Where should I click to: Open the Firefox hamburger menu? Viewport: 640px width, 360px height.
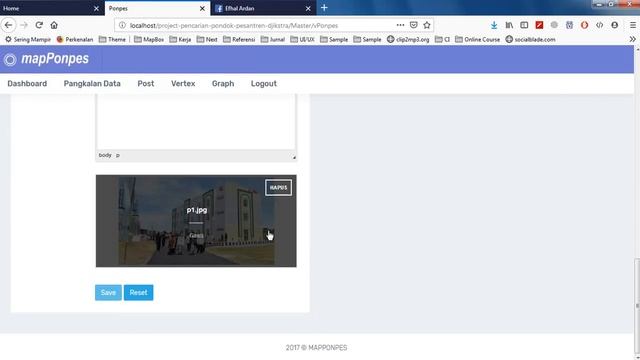pyautogui.click(x=633, y=25)
